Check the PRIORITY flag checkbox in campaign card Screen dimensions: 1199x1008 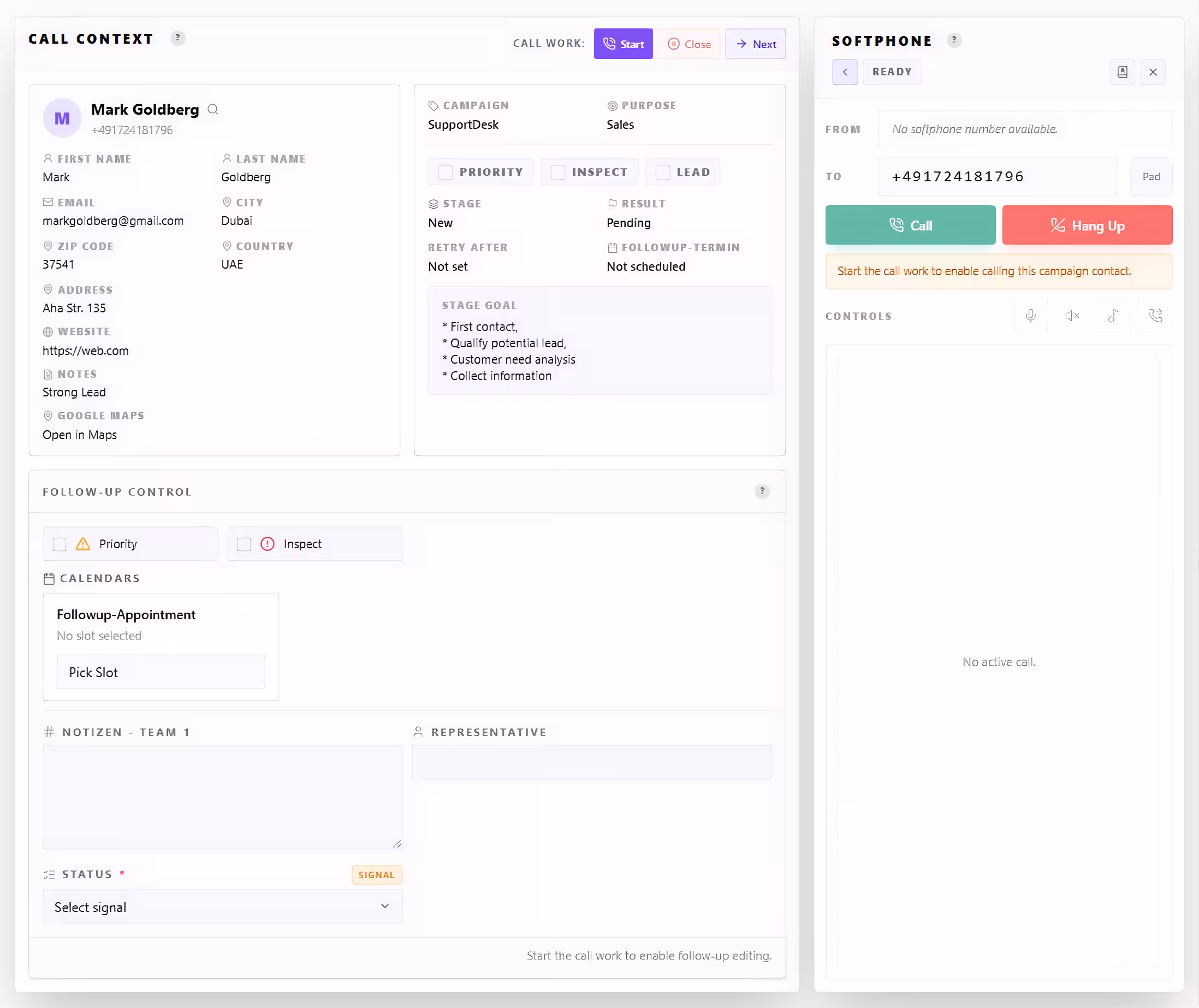(446, 172)
